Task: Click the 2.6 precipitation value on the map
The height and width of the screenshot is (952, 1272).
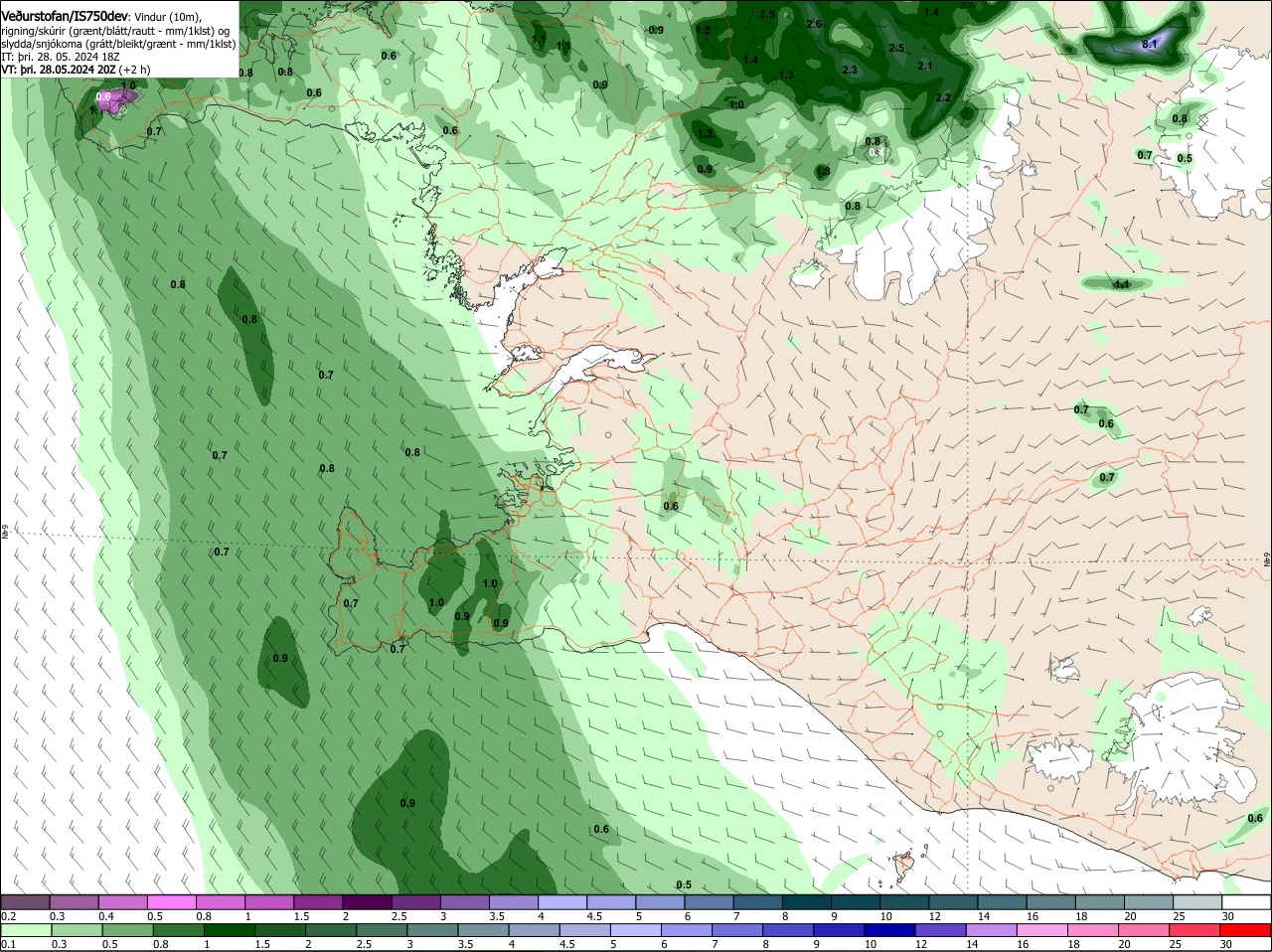Action: [814, 24]
